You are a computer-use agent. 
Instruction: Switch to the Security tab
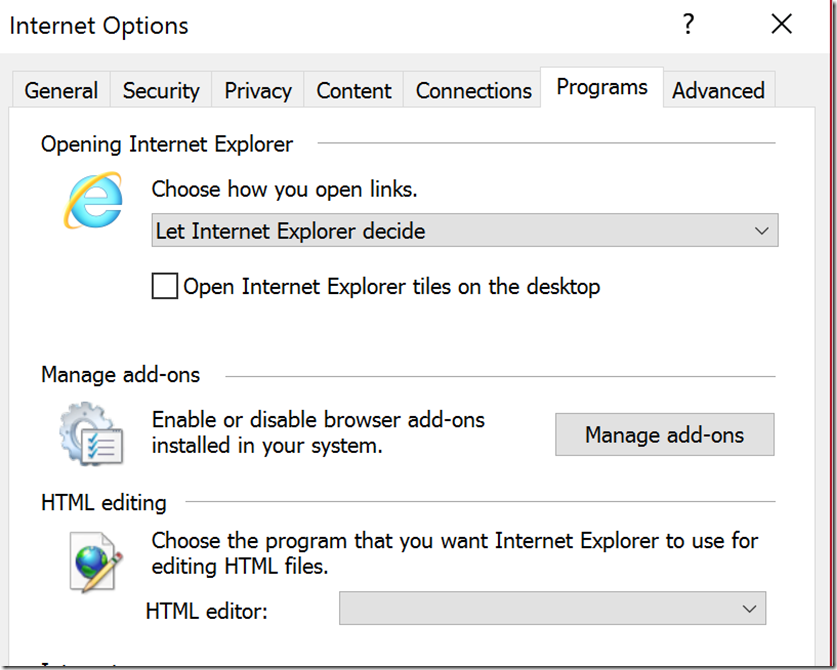[161, 90]
